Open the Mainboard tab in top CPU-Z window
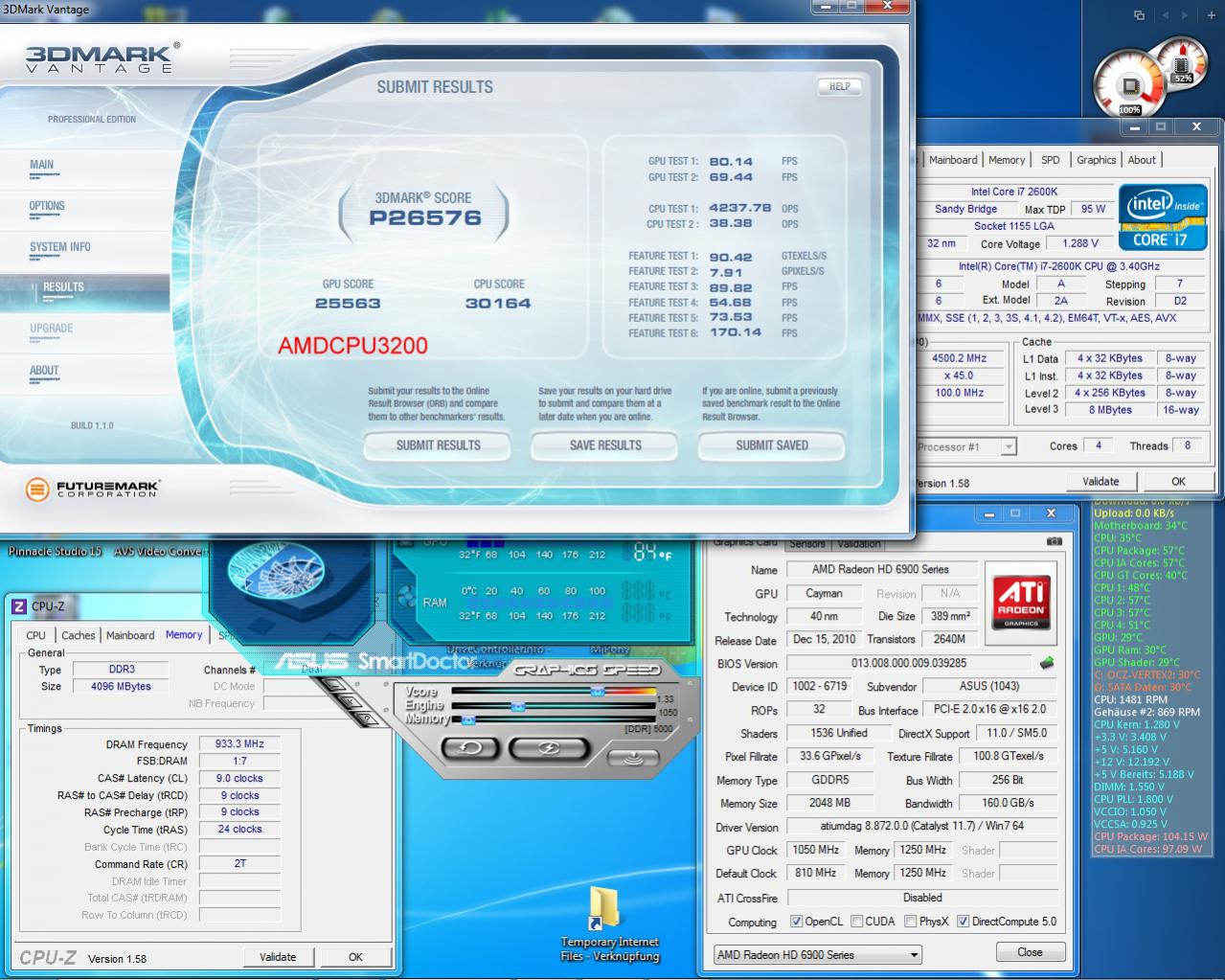Viewport: 1225px width, 980px height. (x=953, y=160)
